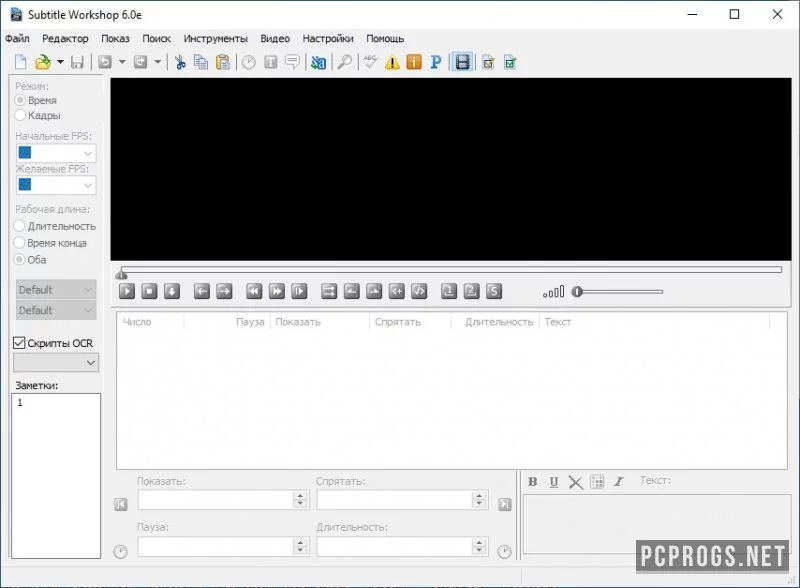Screen dimensions: 800x588
Task: Click the clock timing icon in toolbar
Action: 248,62
